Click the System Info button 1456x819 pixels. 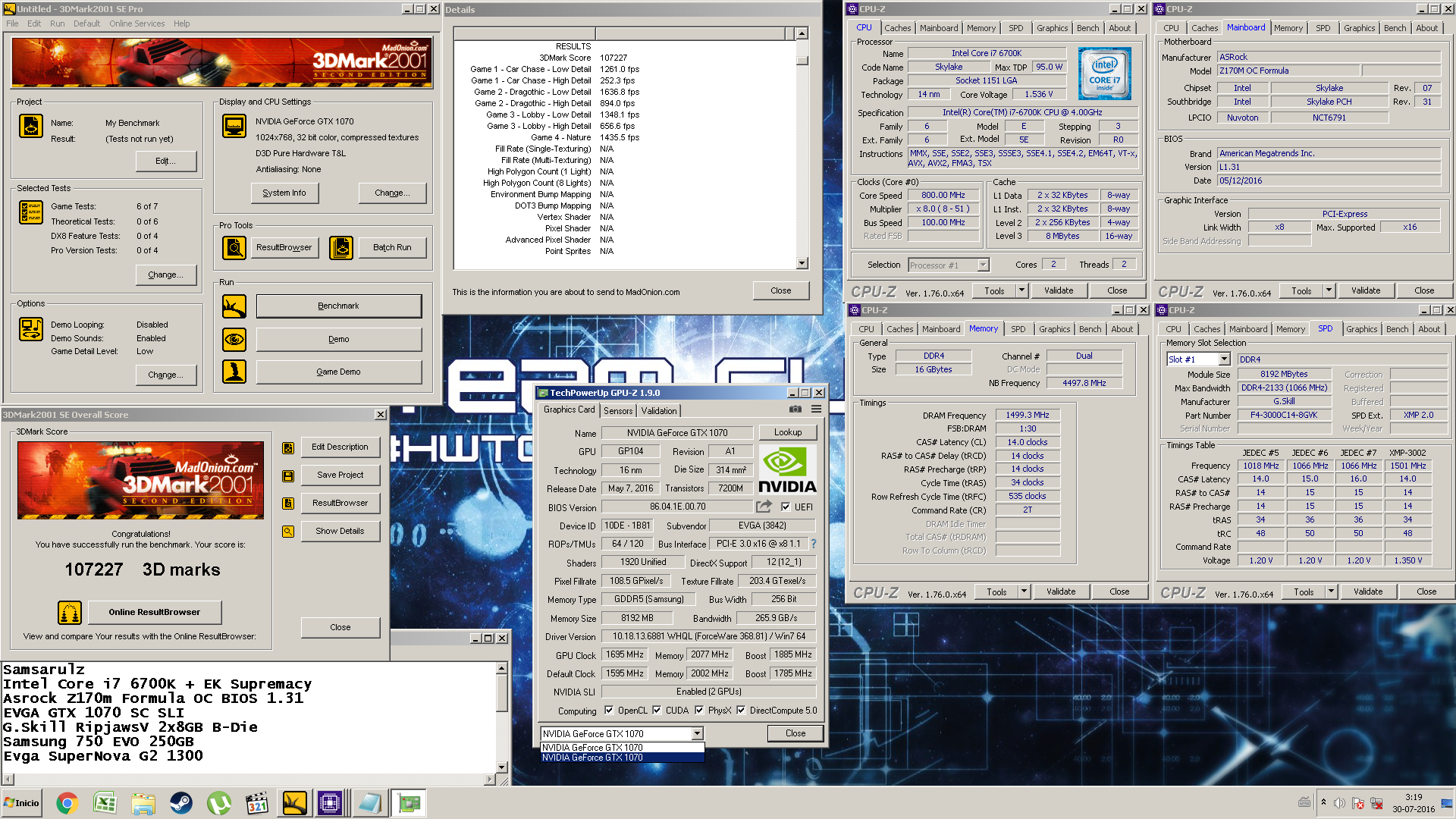[284, 193]
